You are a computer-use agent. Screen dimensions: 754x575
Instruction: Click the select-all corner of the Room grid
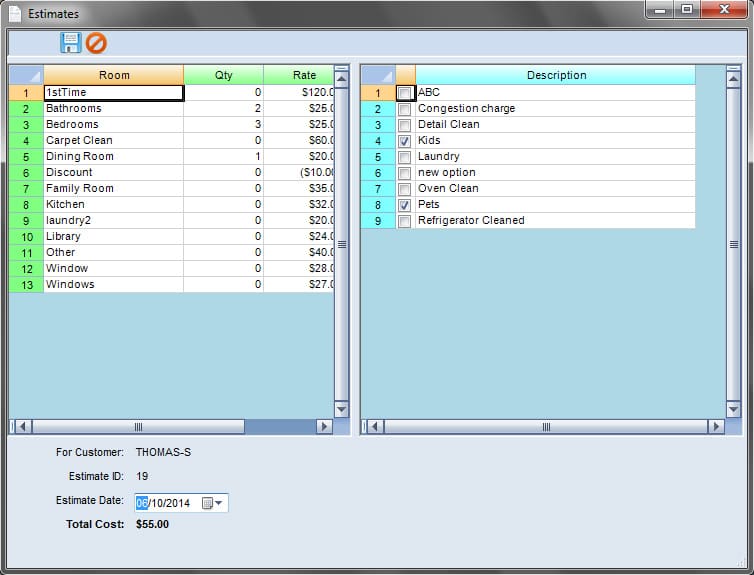(x=26, y=75)
